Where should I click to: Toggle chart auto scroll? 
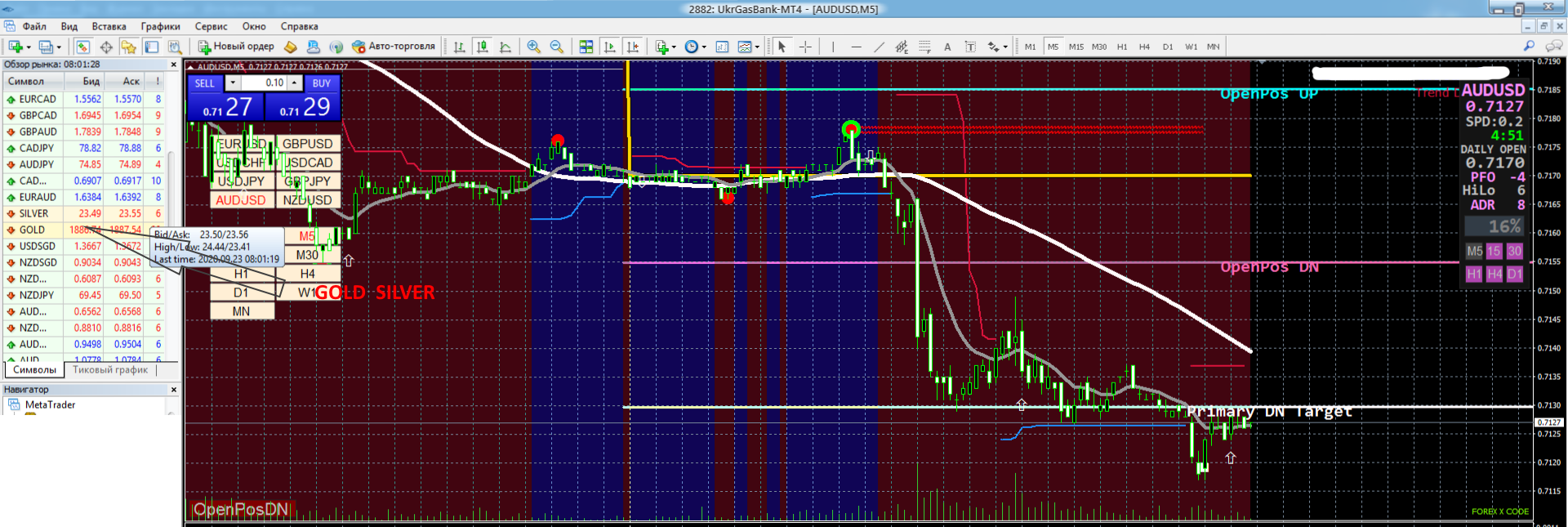click(609, 47)
